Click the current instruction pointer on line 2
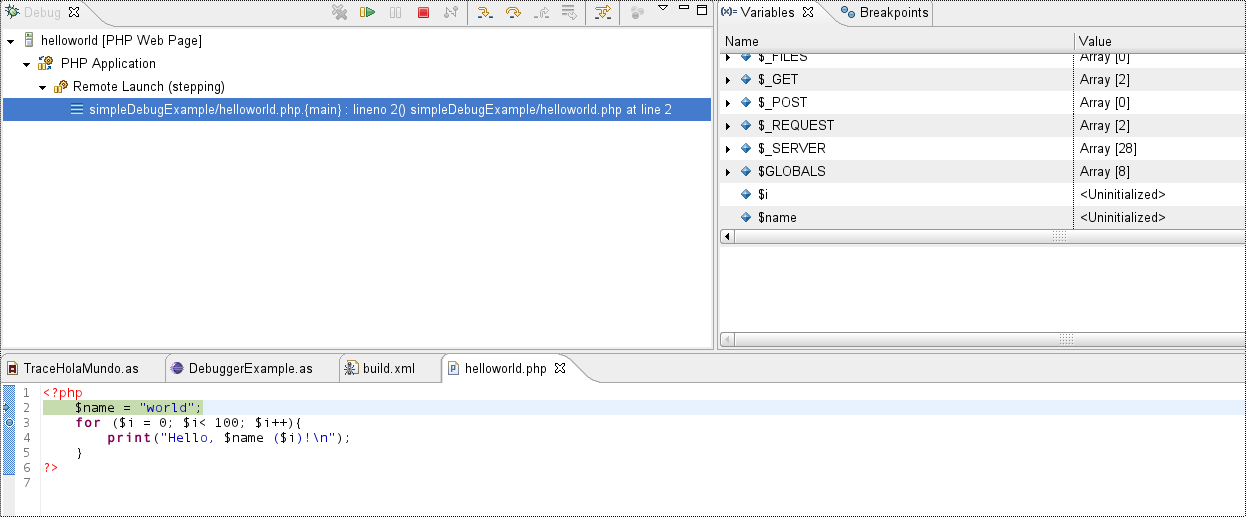This screenshot has width=1246, height=517. tap(8, 408)
